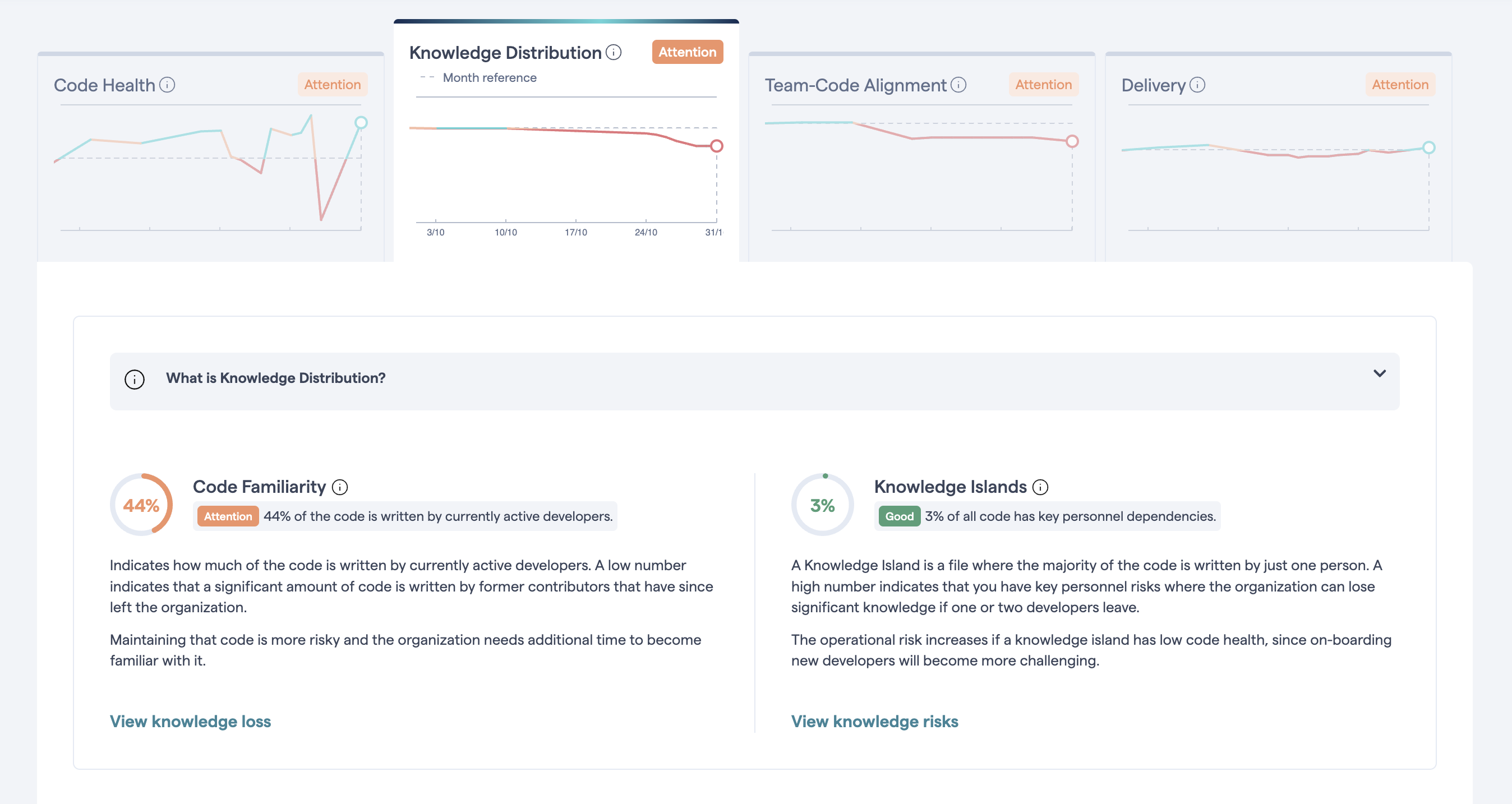Click the 44% Code Familiarity gauge
Image resolution: width=1512 pixels, height=804 pixels.
coord(141,503)
